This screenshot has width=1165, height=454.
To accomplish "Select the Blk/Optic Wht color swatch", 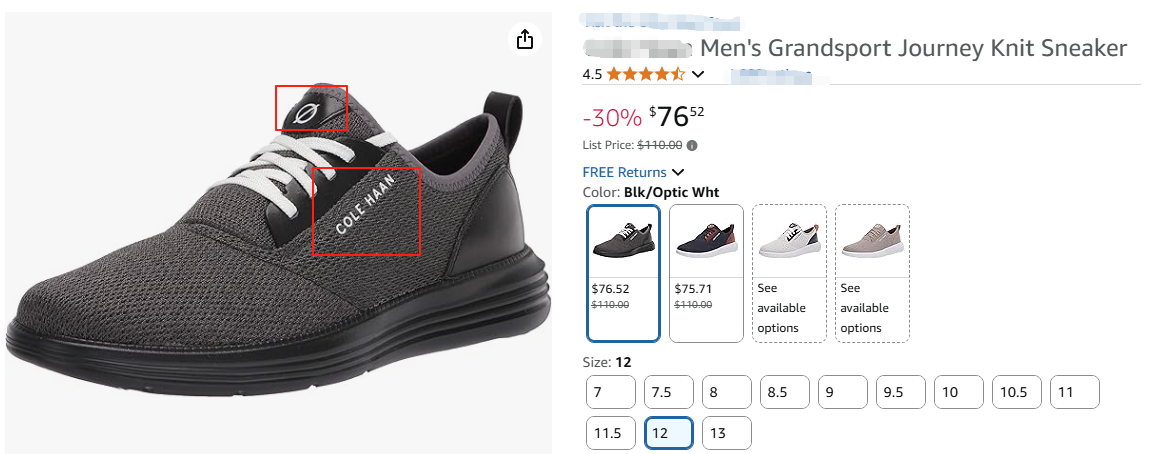I will [x=623, y=272].
